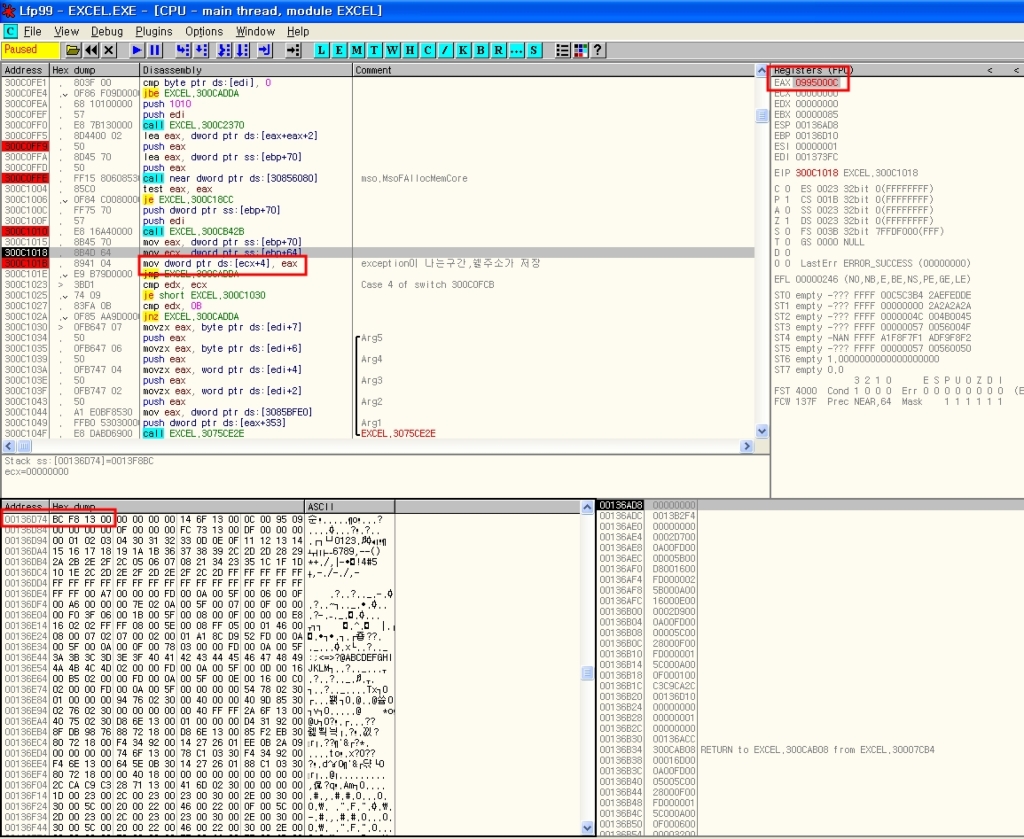Open the File menu
Image resolution: width=1024 pixels, height=839 pixels.
click(x=33, y=31)
